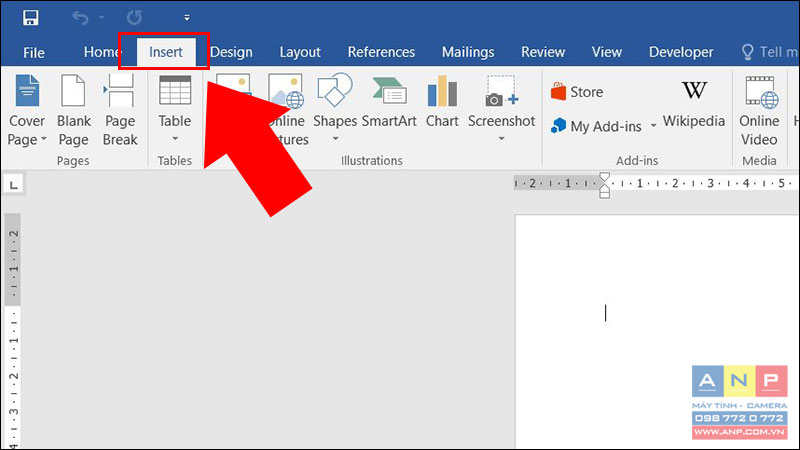Viewport: 800px width, 450px height.
Task: Switch to the Design tab
Action: pos(231,52)
